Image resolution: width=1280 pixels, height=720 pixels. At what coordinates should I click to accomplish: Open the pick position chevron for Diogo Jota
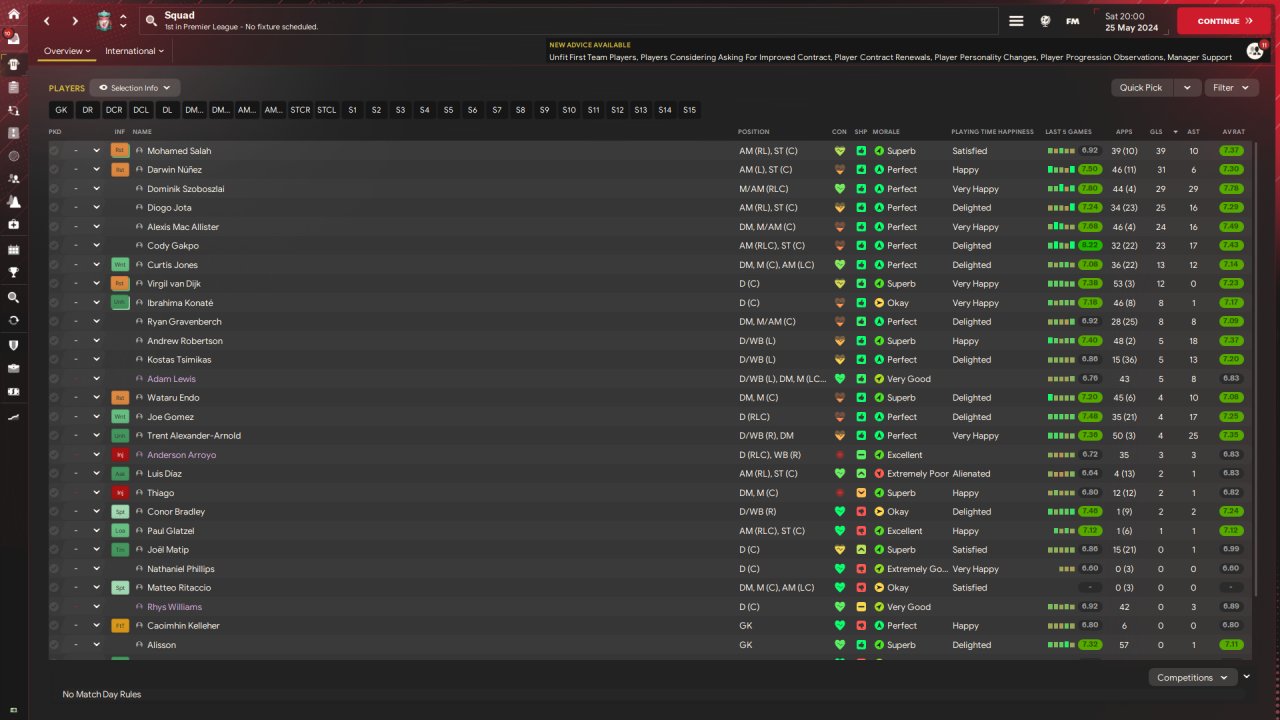[x=97, y=208]
